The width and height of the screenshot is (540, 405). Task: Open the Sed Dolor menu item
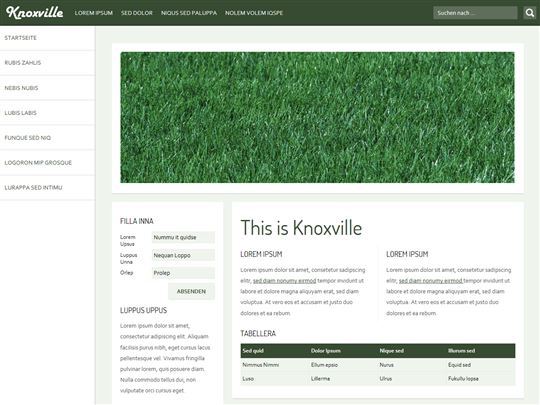(x=137, y=13)
